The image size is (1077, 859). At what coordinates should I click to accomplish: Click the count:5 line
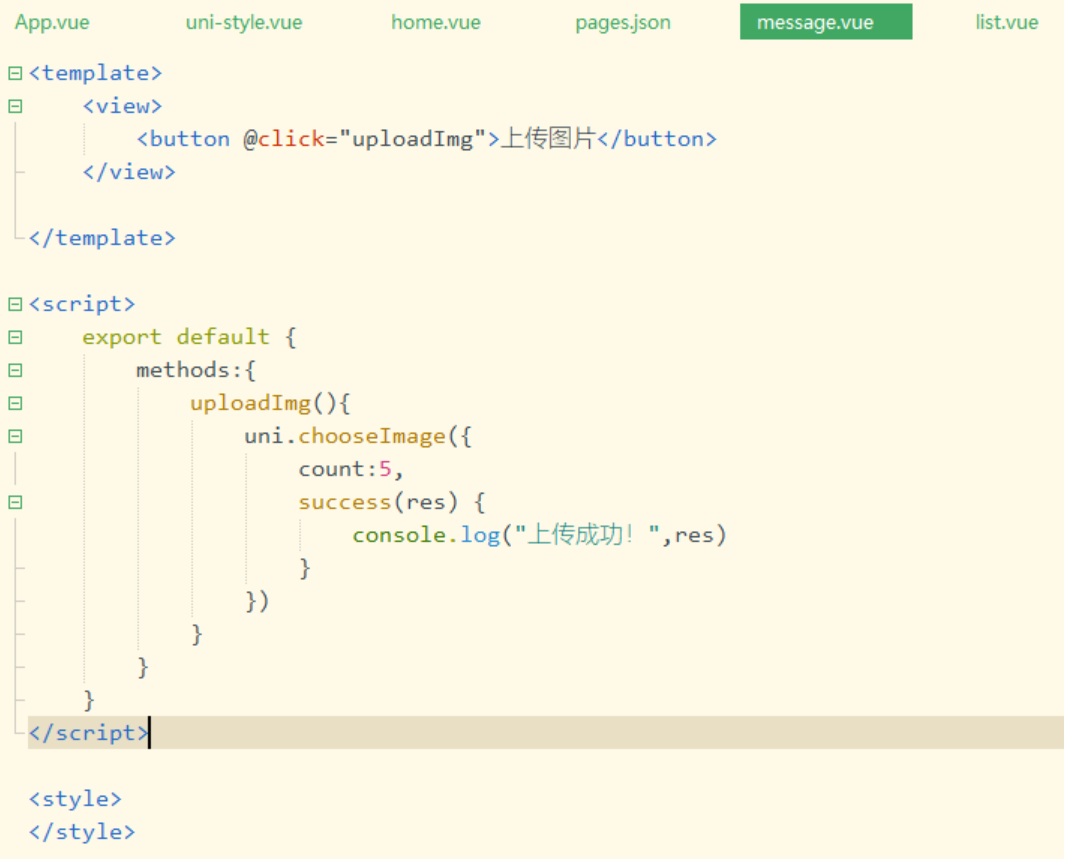click(x=350, y=469)
